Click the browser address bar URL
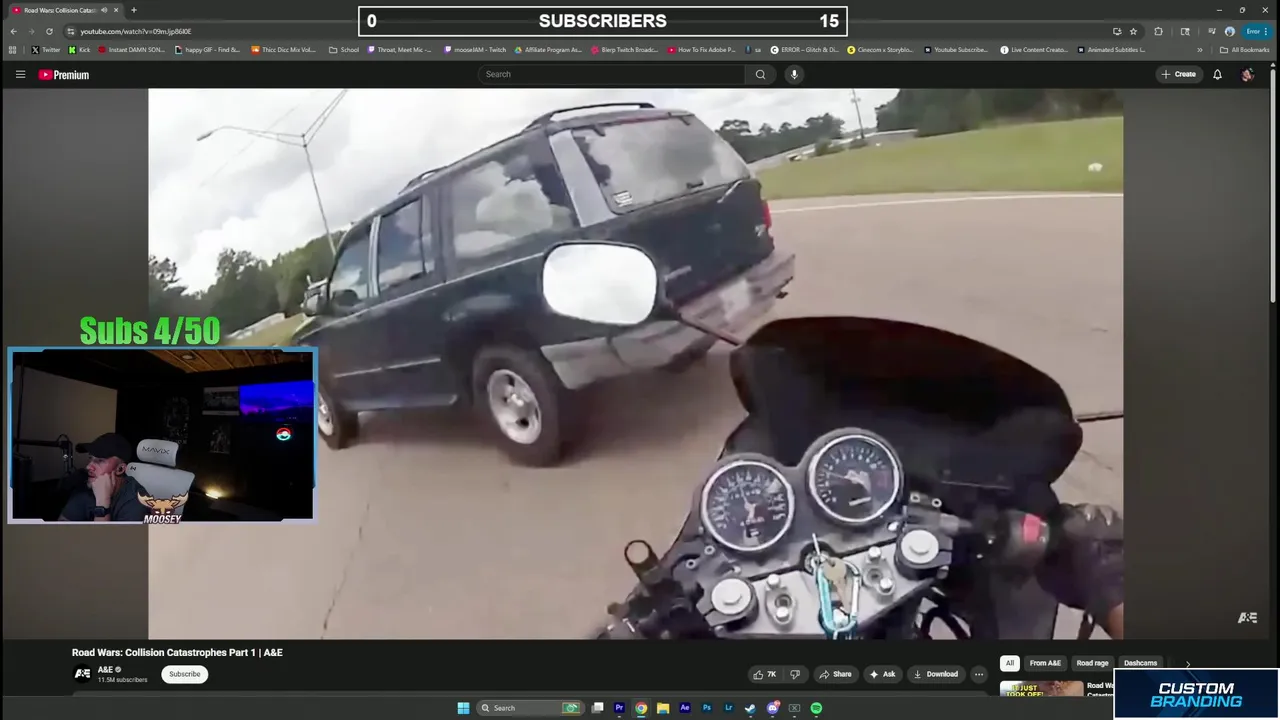This screenshot has width=1280, height=720. point(136,31)
